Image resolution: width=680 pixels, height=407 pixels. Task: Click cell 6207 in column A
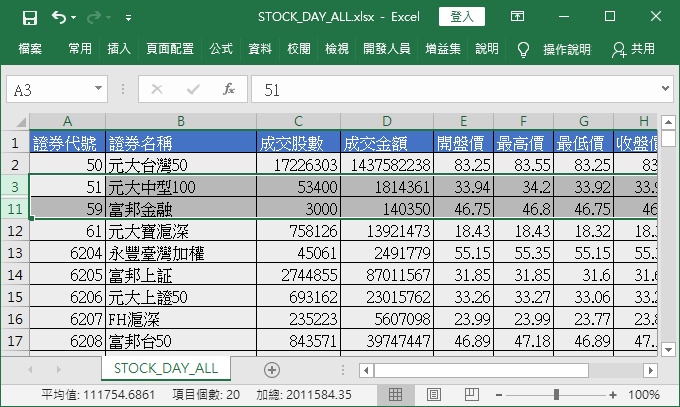(67, 319)
